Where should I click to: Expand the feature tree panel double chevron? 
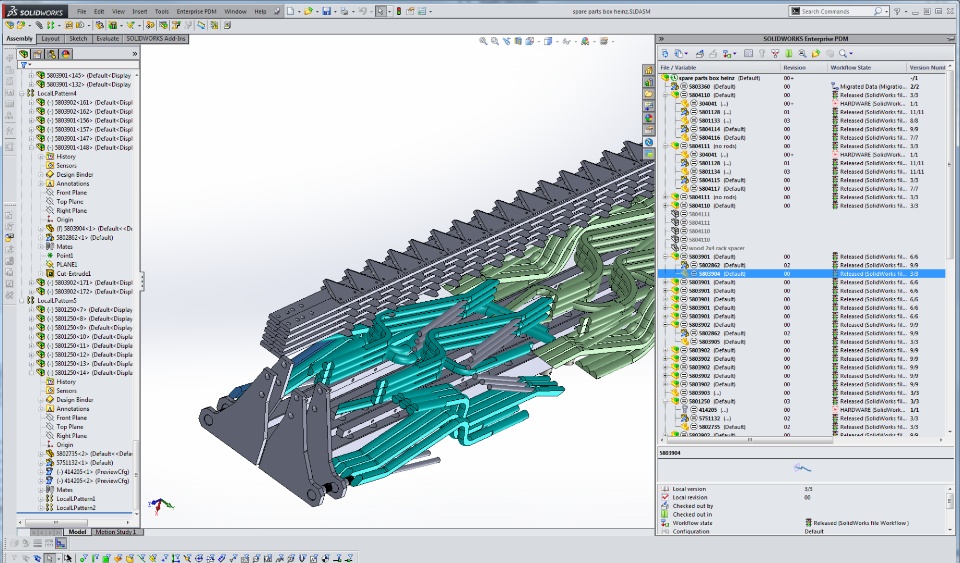(135, 54)
